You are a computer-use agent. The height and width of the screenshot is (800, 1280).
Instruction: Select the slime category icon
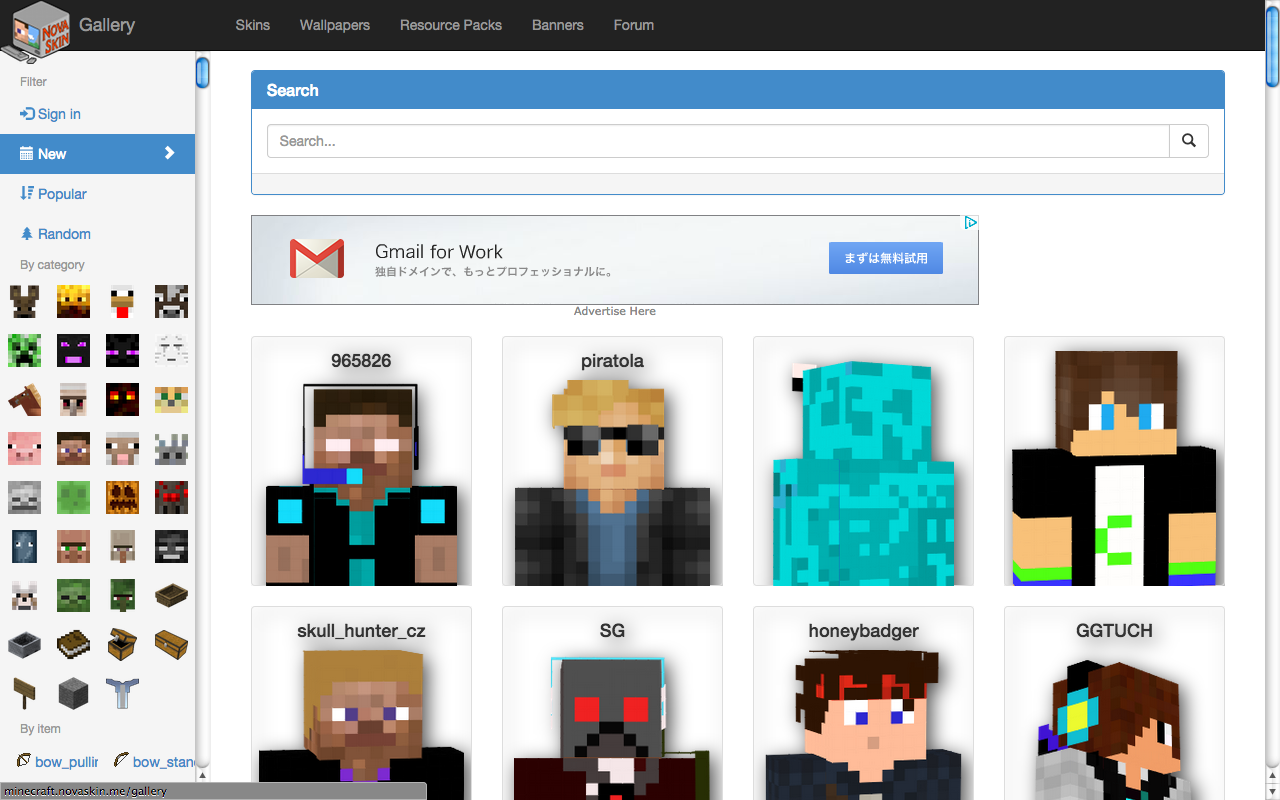73,497
